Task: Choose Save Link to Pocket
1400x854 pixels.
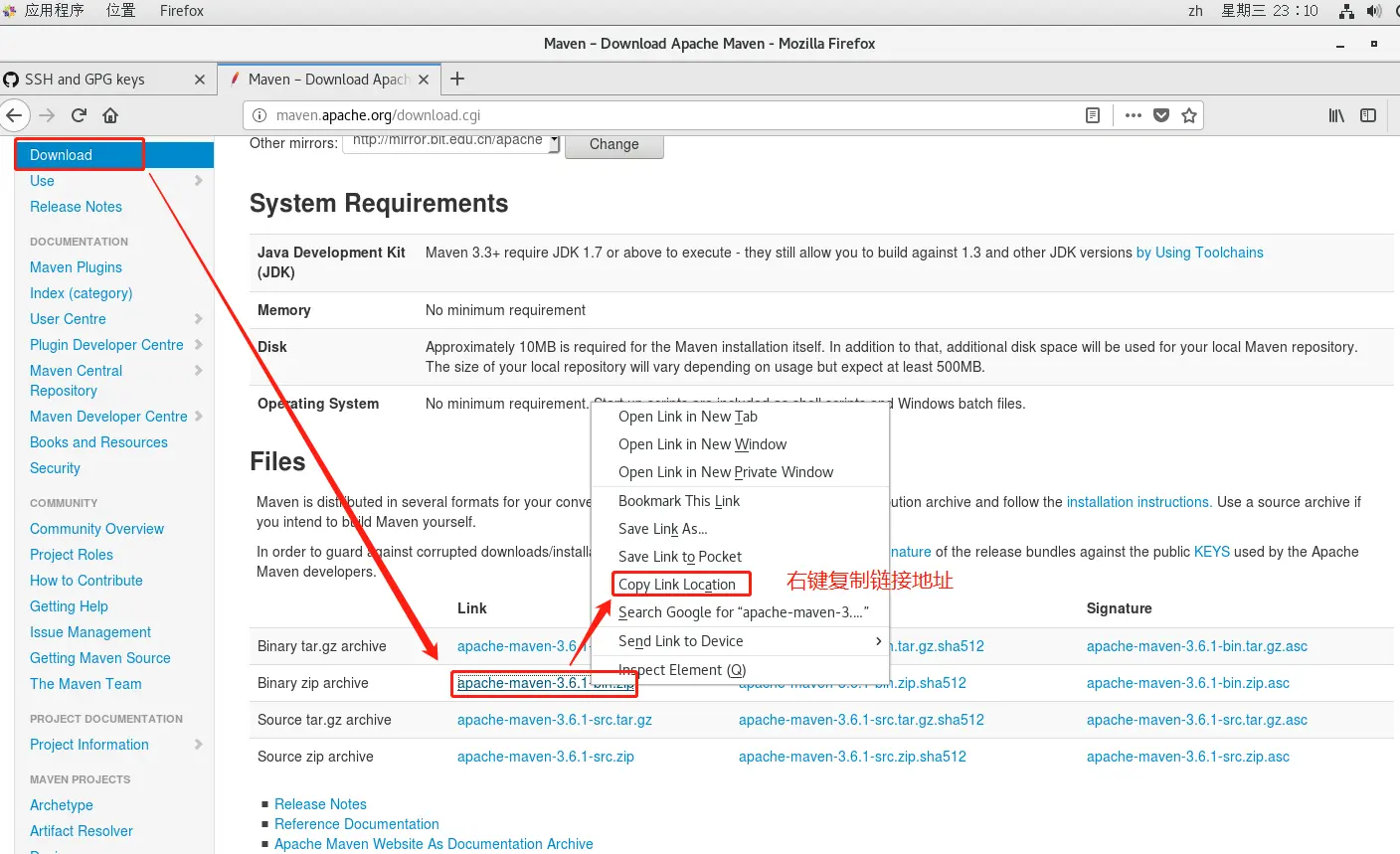Action: 739,557
